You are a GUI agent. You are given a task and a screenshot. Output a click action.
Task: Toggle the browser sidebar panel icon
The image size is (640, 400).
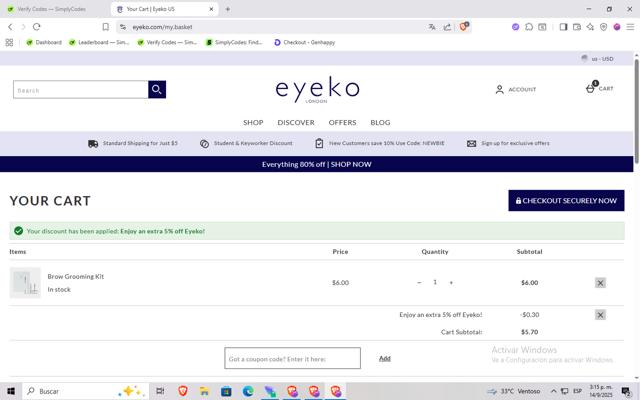[x=563, y=27]
